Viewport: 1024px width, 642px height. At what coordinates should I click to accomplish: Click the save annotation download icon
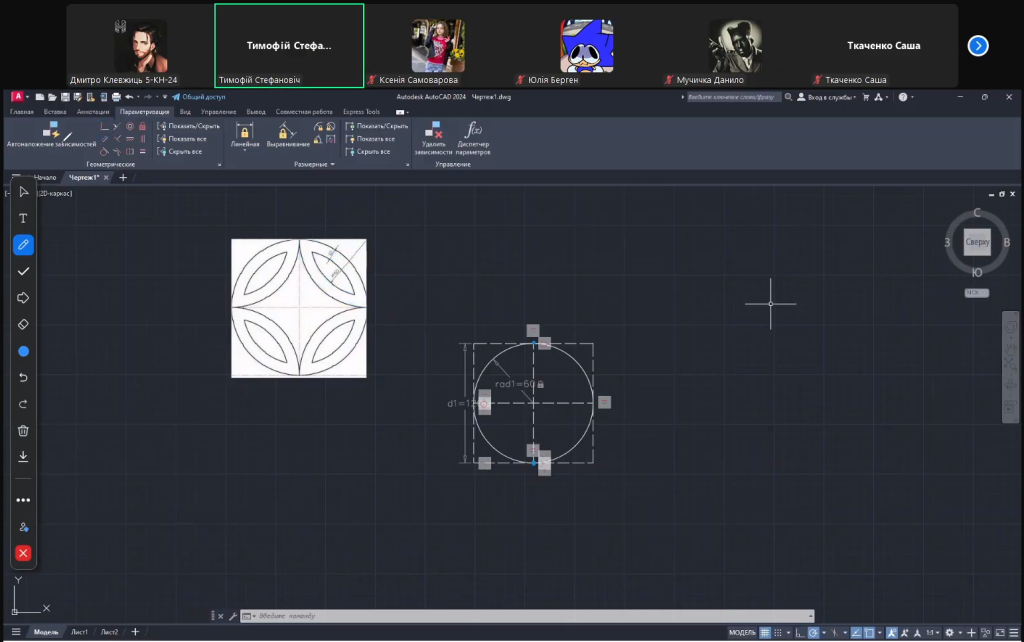pyautogui.click(x=23, y=456)
